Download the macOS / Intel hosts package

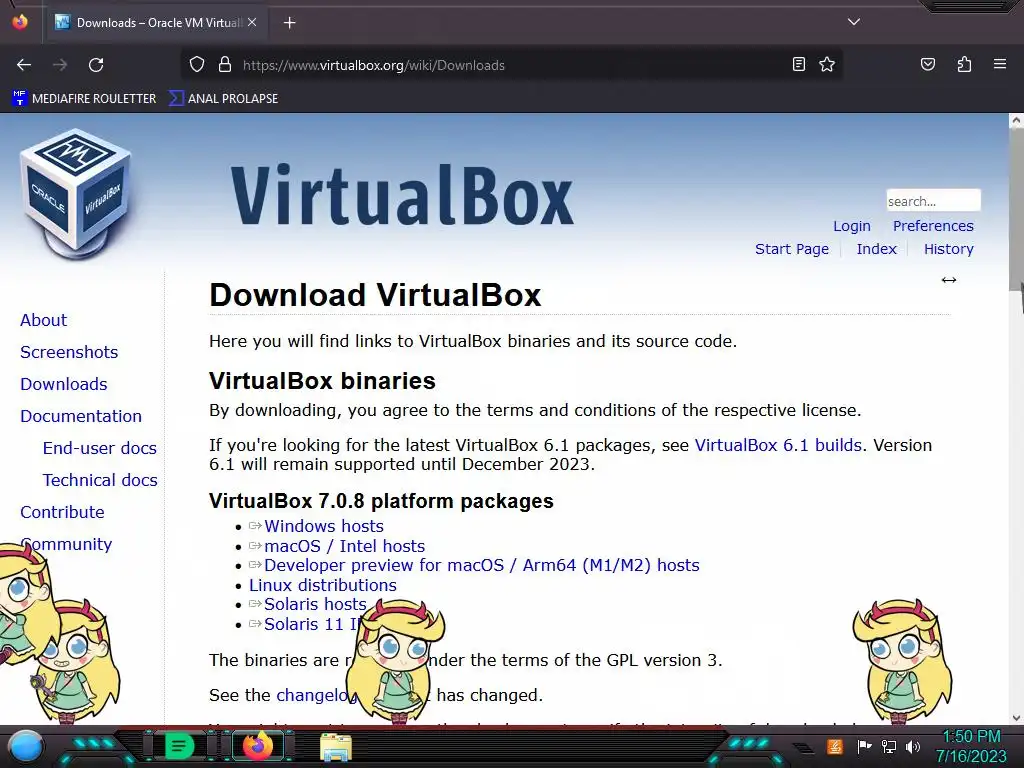(x=344, y=546)
